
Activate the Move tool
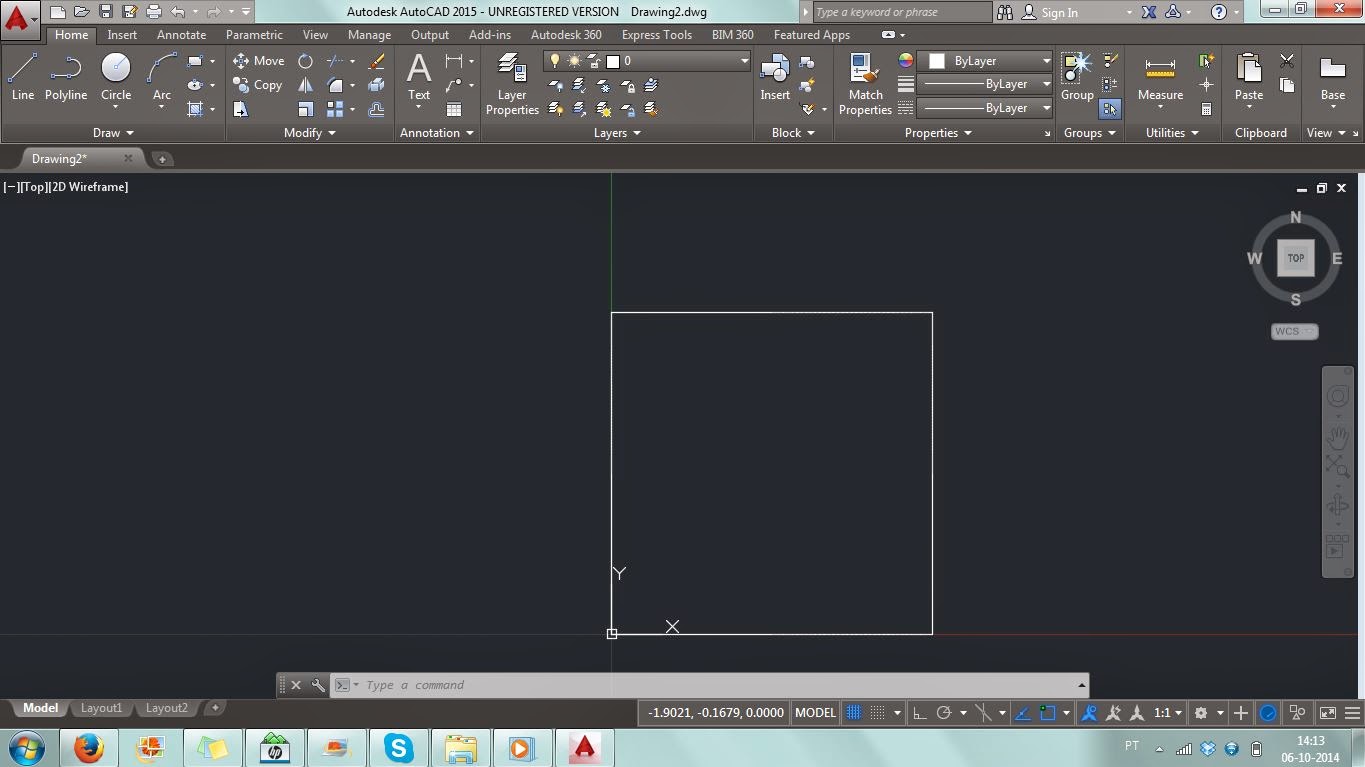(x=259, y=61)
